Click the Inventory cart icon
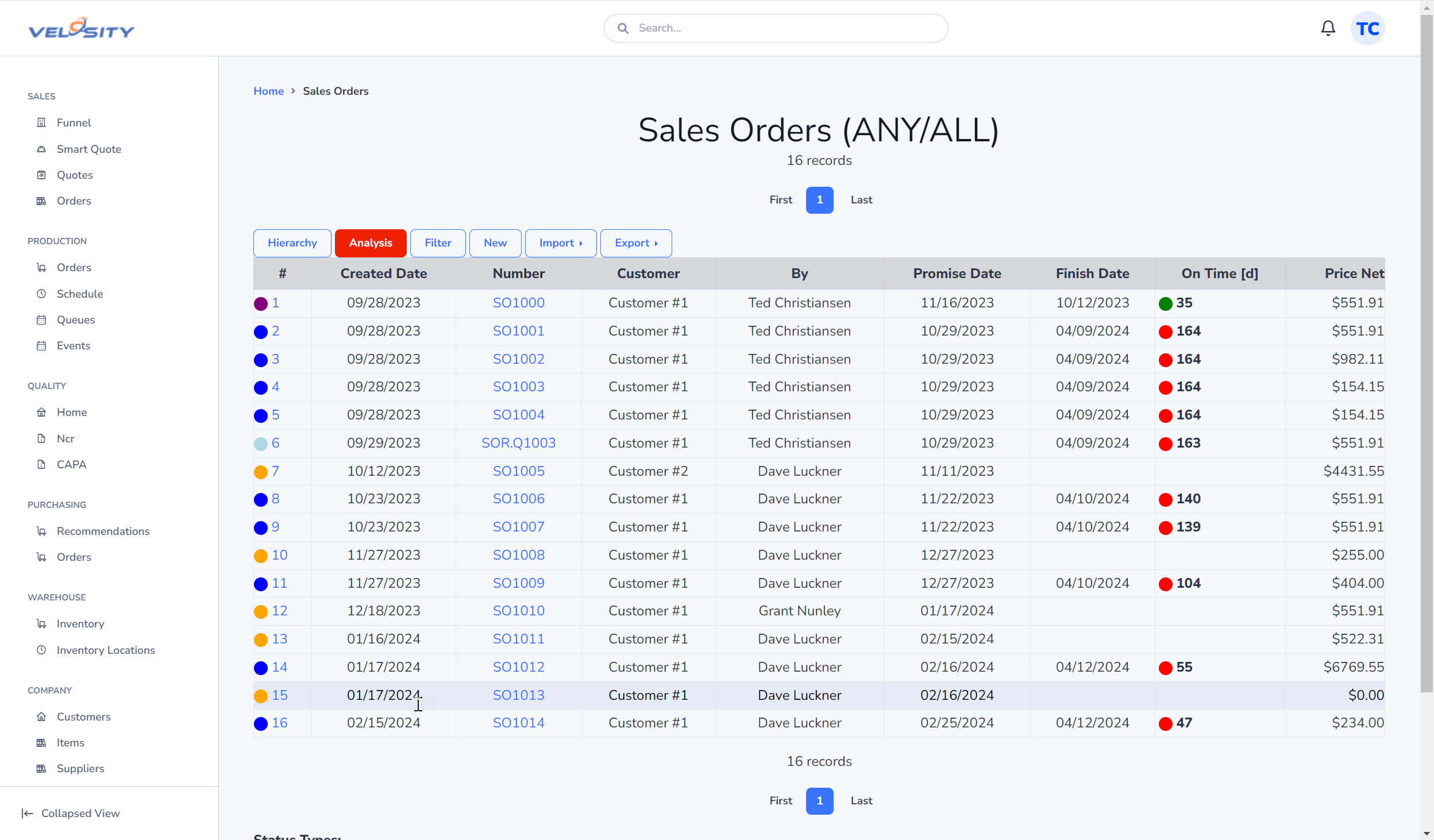This screenshot has height=840, width=1434. pyautogui.click(x=41, y=623)
